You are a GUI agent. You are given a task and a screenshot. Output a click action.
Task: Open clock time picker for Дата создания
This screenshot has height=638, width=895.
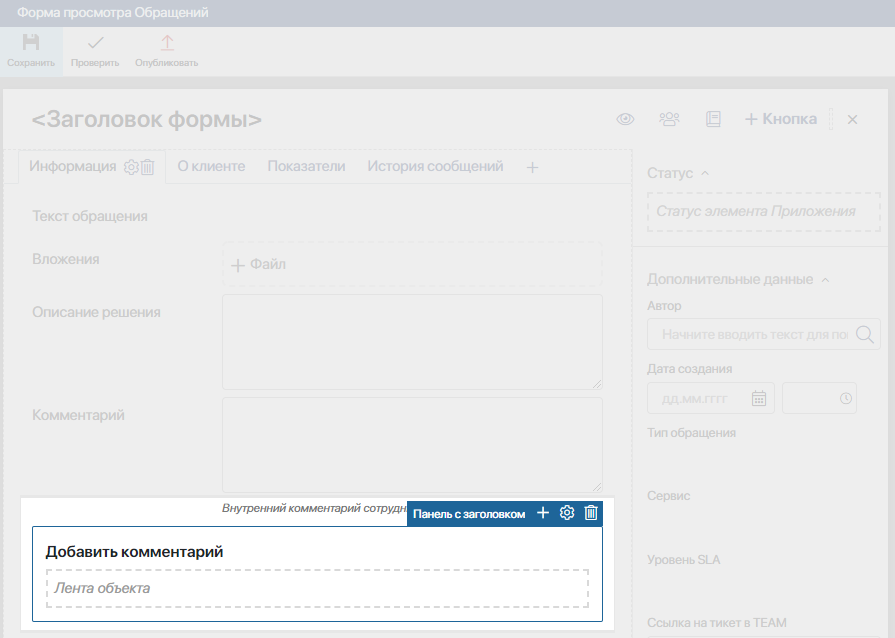(846, 398)
